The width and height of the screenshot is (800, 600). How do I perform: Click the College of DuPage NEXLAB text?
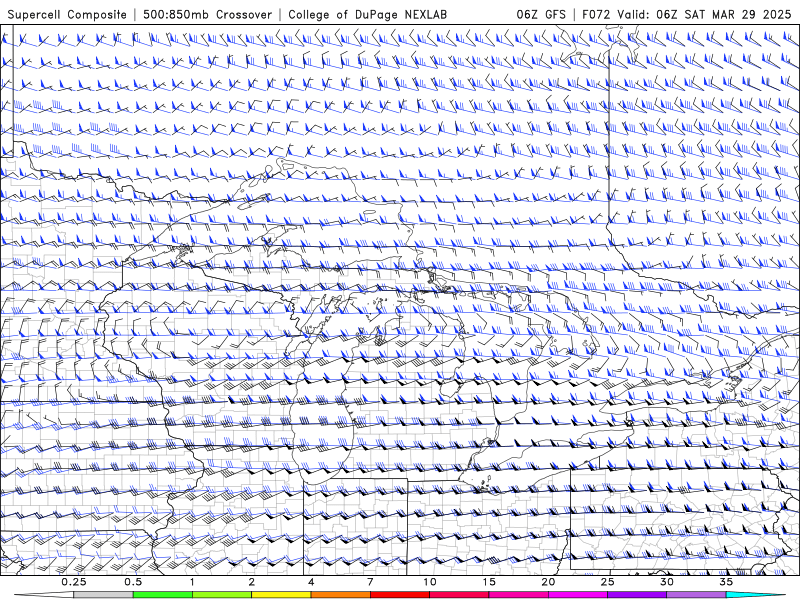click(367, 14)
